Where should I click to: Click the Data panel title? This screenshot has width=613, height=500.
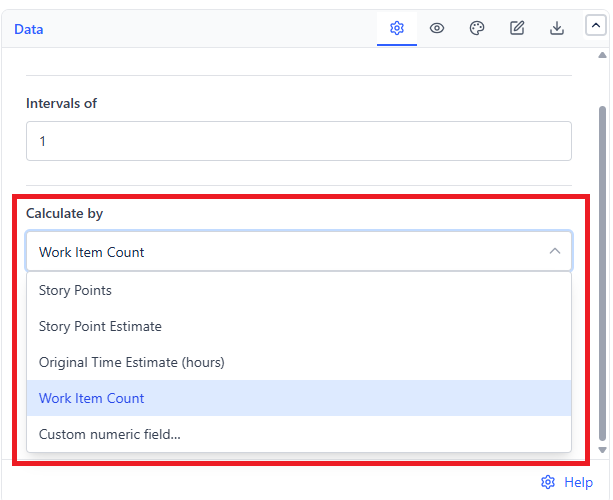point(29,29)
